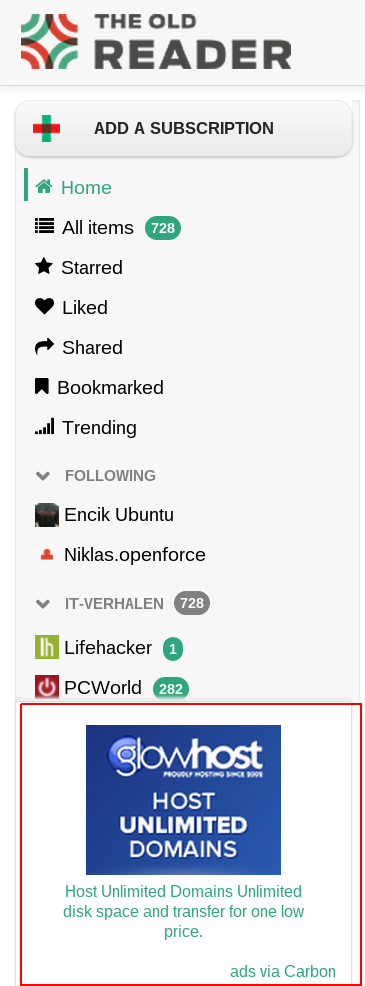Open All items list icon
This screenshot has height=986, width=365.
point(44,226)
